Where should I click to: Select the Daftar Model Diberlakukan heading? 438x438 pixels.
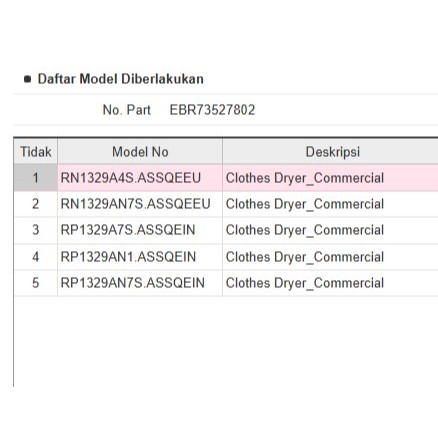(x=120, y=79)
